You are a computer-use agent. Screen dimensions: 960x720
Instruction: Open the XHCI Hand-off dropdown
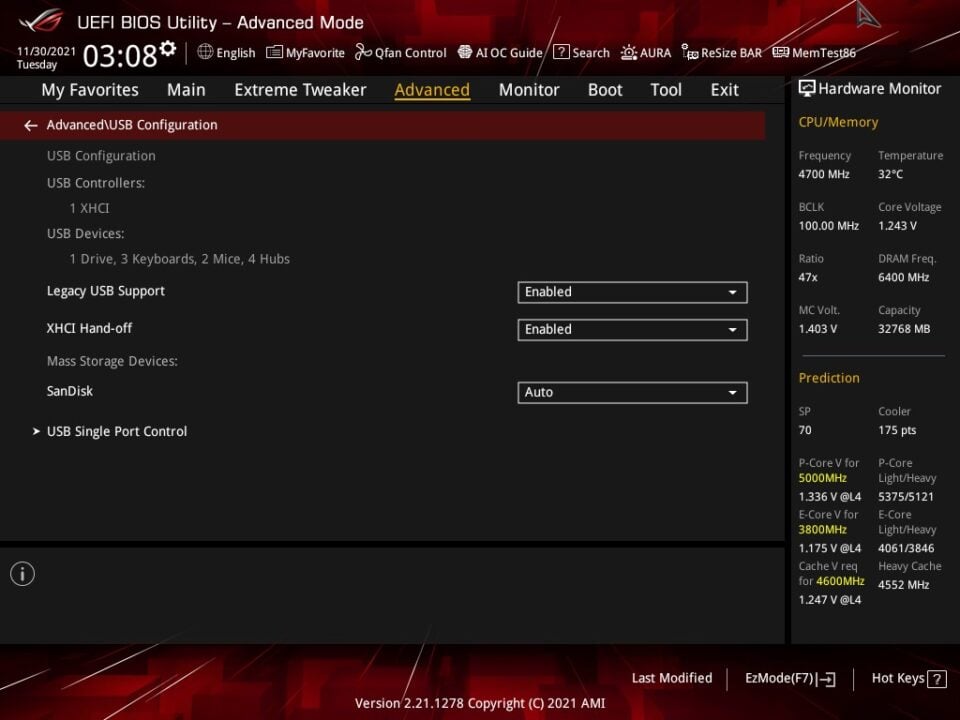[x=632, y=329]
